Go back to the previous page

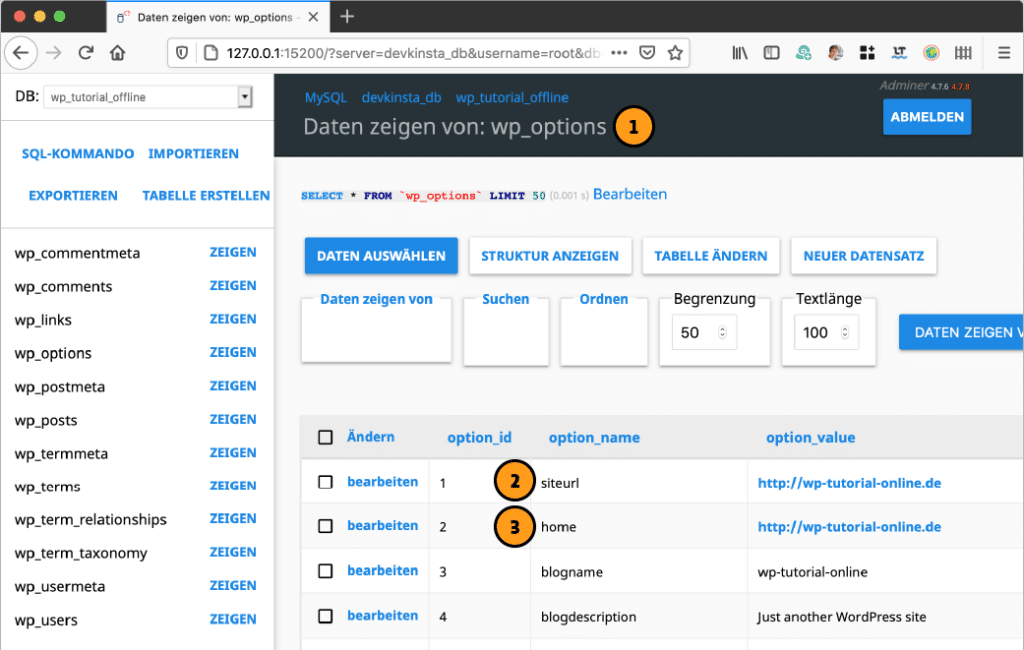[21, 53]
